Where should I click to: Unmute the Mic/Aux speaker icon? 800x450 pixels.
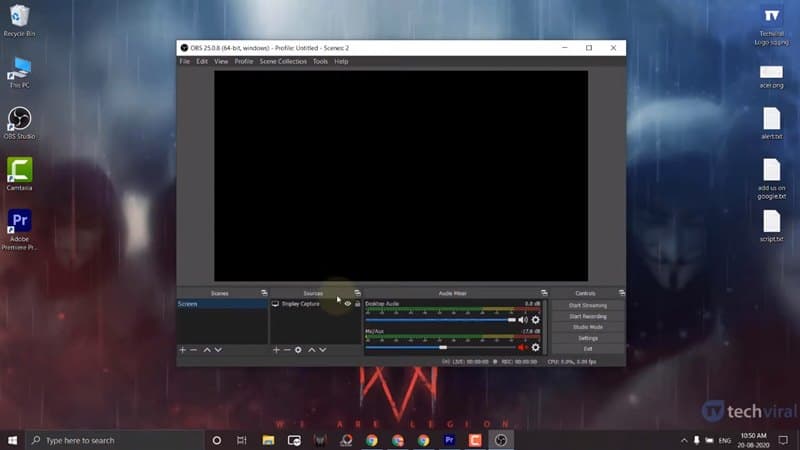tap(522, 347)
